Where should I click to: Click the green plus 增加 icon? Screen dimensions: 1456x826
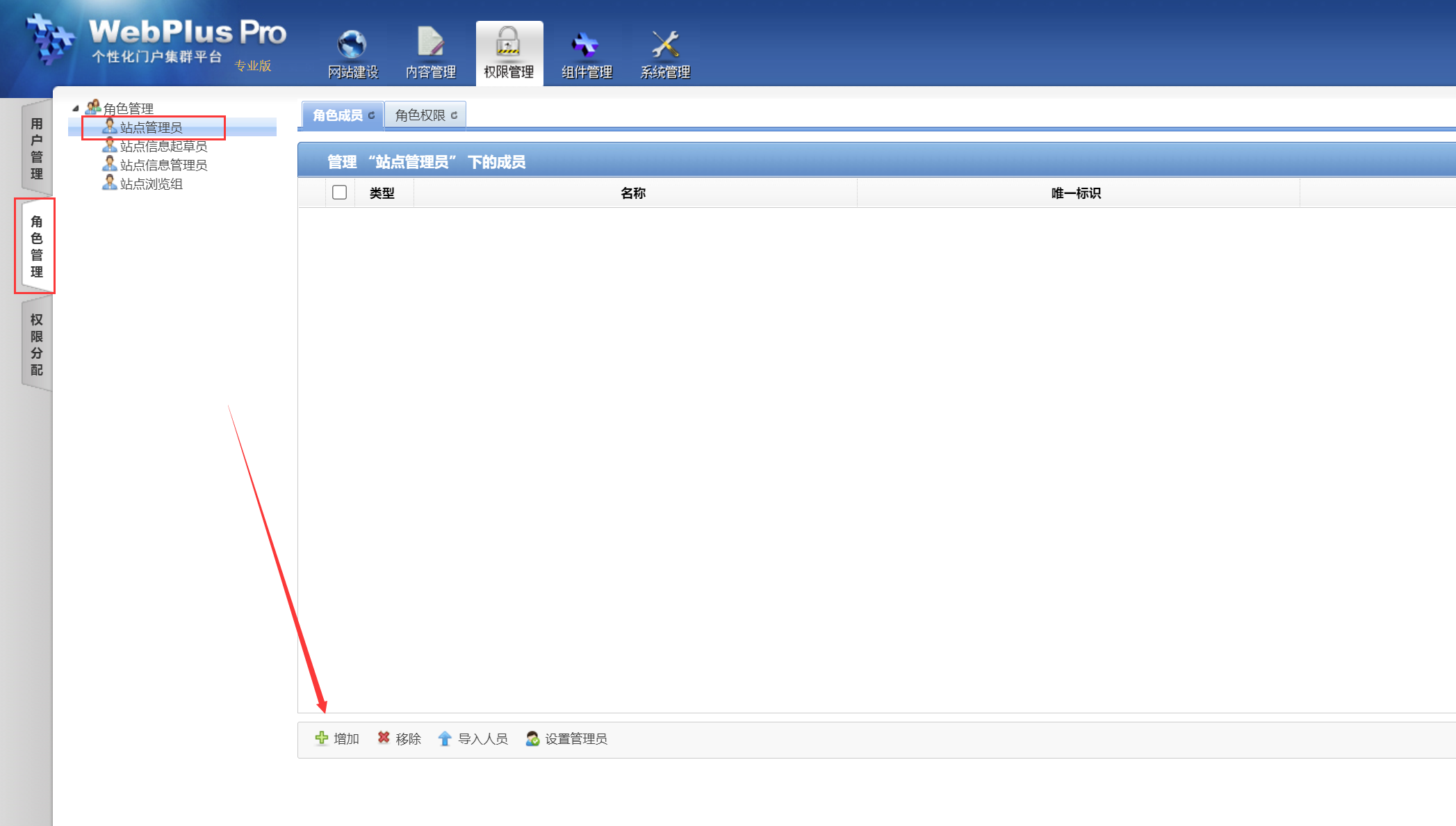322,738
